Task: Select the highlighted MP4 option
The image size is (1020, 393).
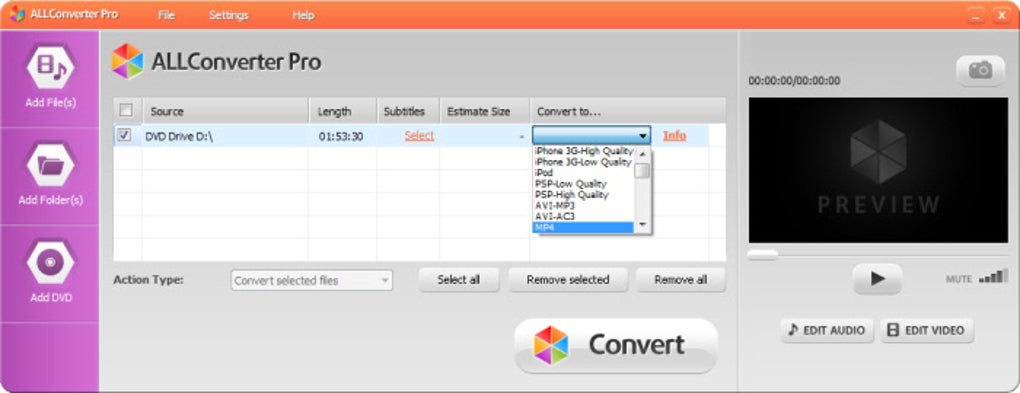Action: tap(584, 227)
